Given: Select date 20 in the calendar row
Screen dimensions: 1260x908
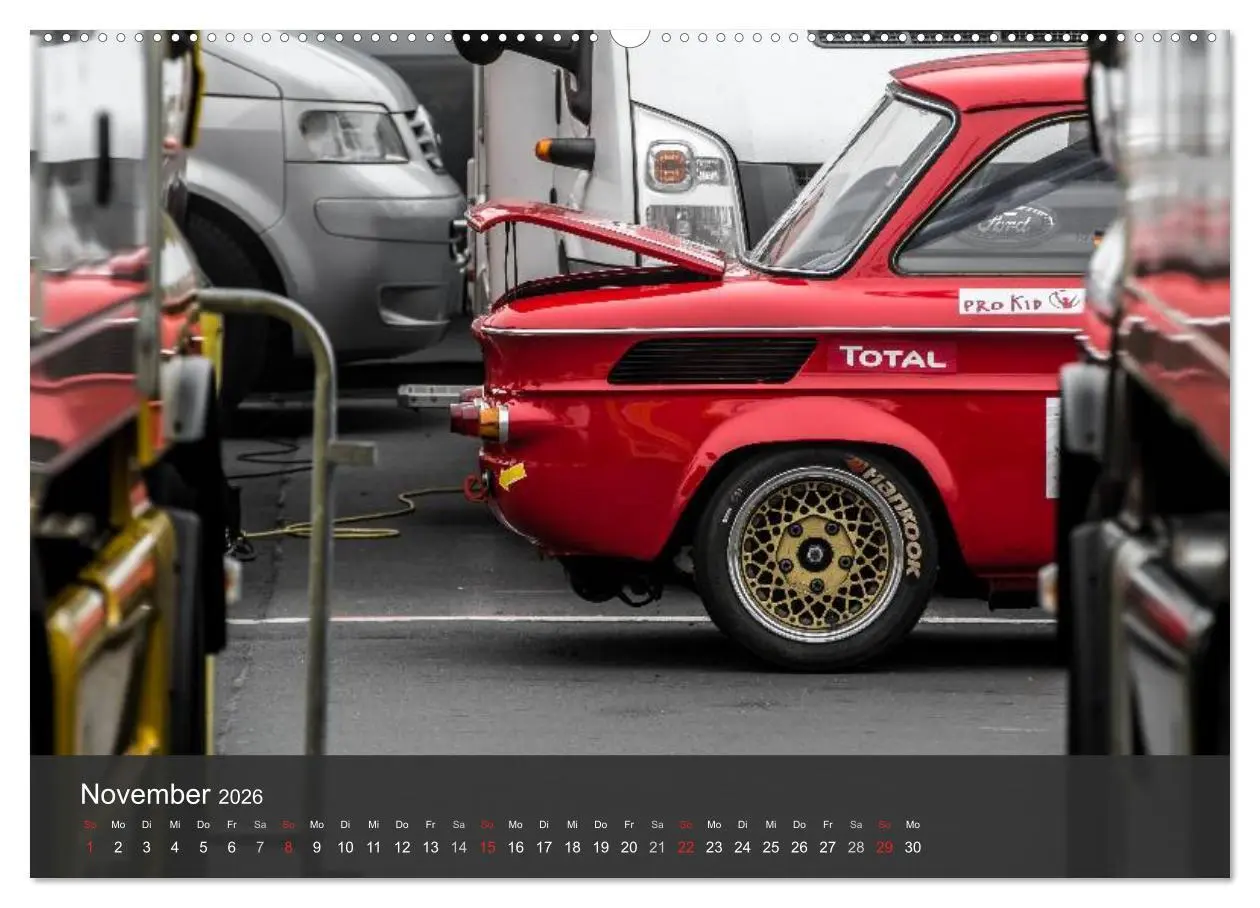Looking at the screenshot, I should 629,847.
